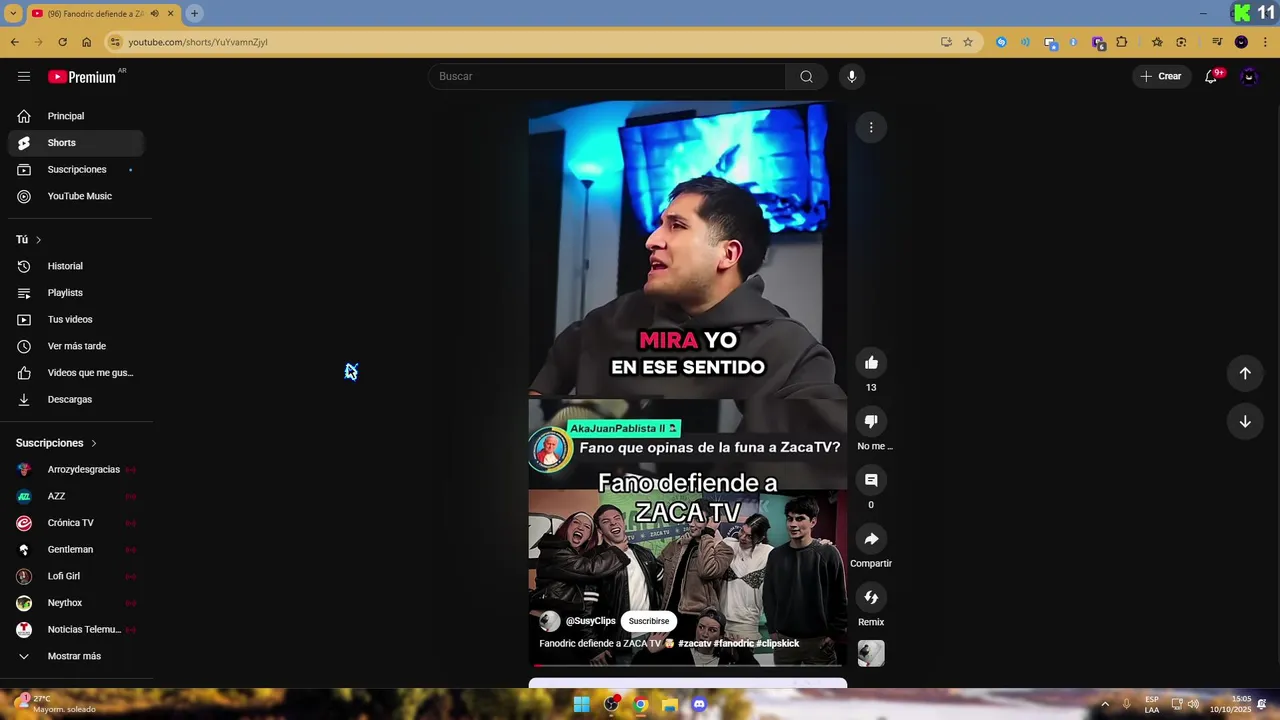Open AZZ subscription channel
Image resolution: width=1280 pixels, height=720 pixels.
(x=76, y=496)
